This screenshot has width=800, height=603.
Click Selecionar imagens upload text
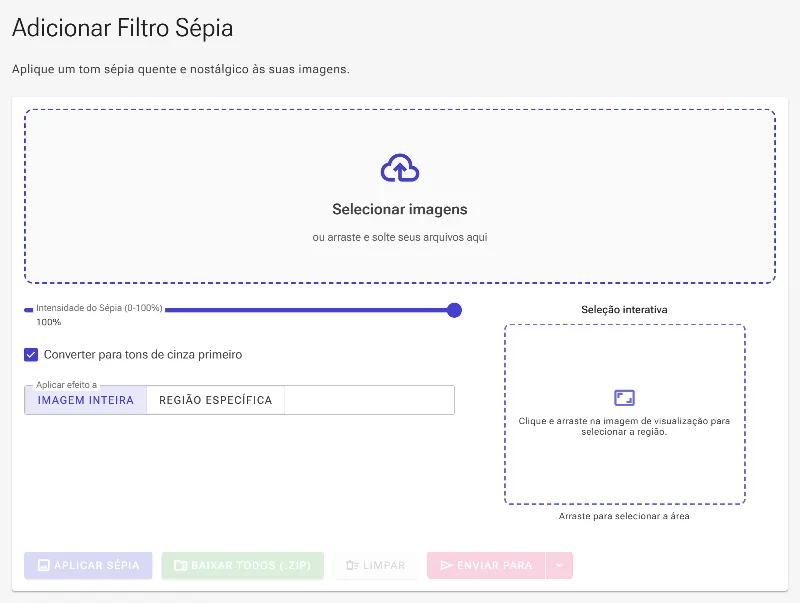click(400, 209)
